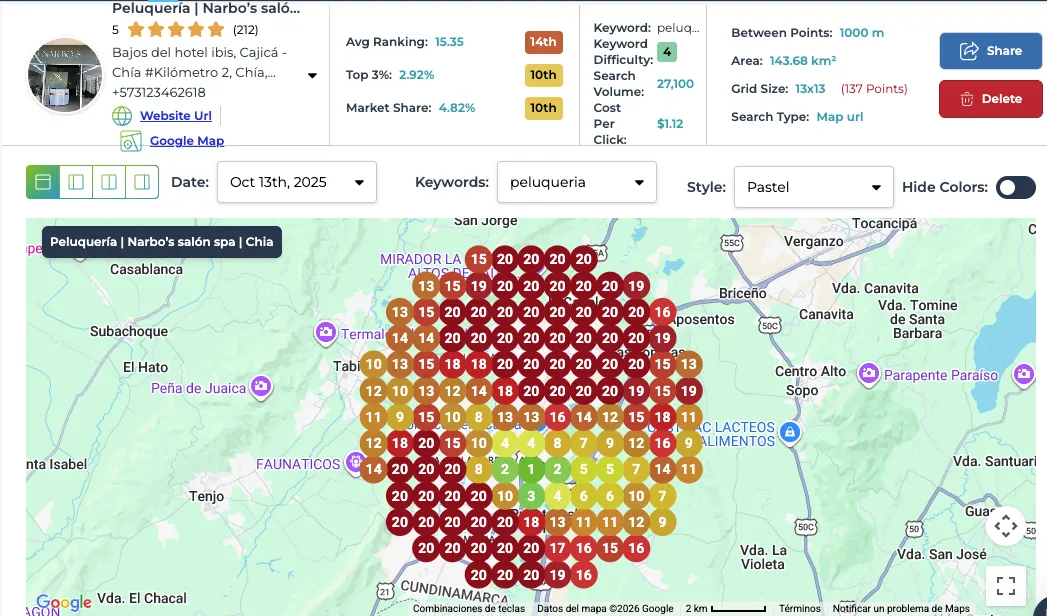Toggle the Hide Colors switch
The height and width of the screenshot is (616, 1047).
[1015, 186]
